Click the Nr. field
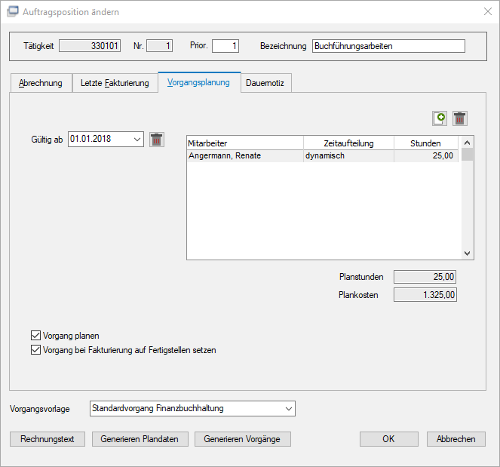Viewport: 500px width, 467px height. 159,46
